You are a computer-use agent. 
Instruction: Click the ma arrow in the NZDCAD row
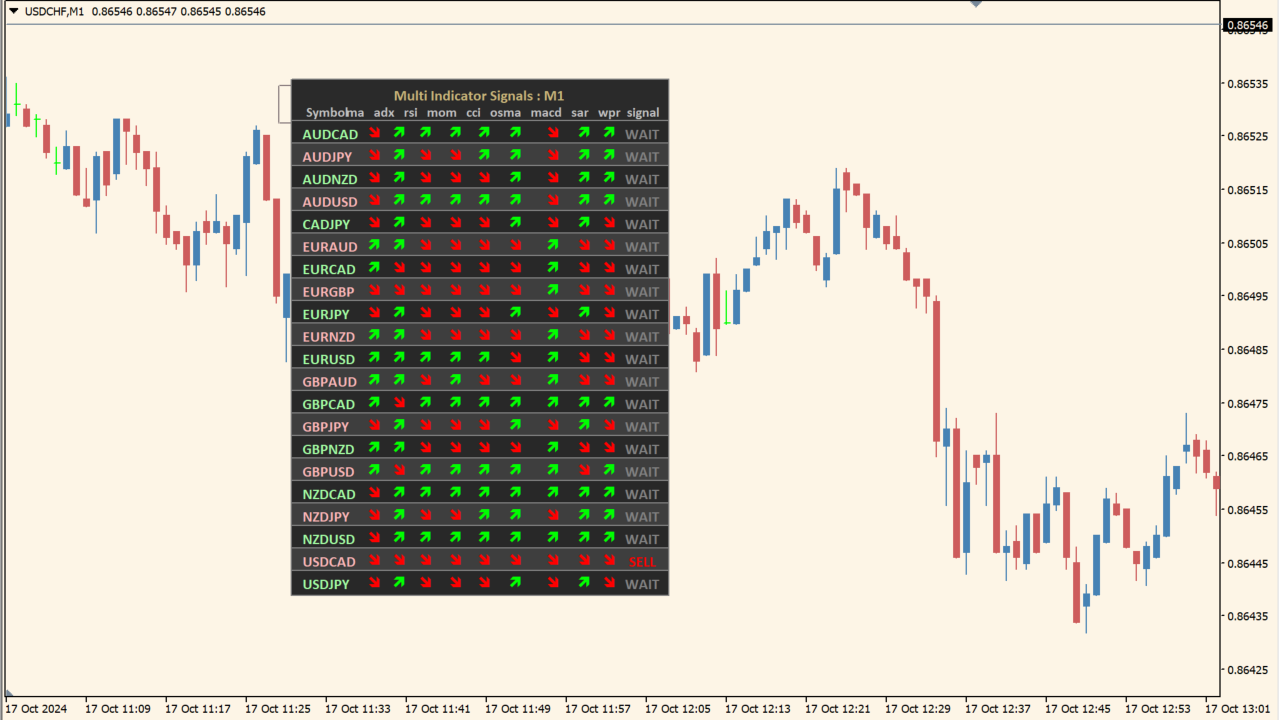click(374, 492)
